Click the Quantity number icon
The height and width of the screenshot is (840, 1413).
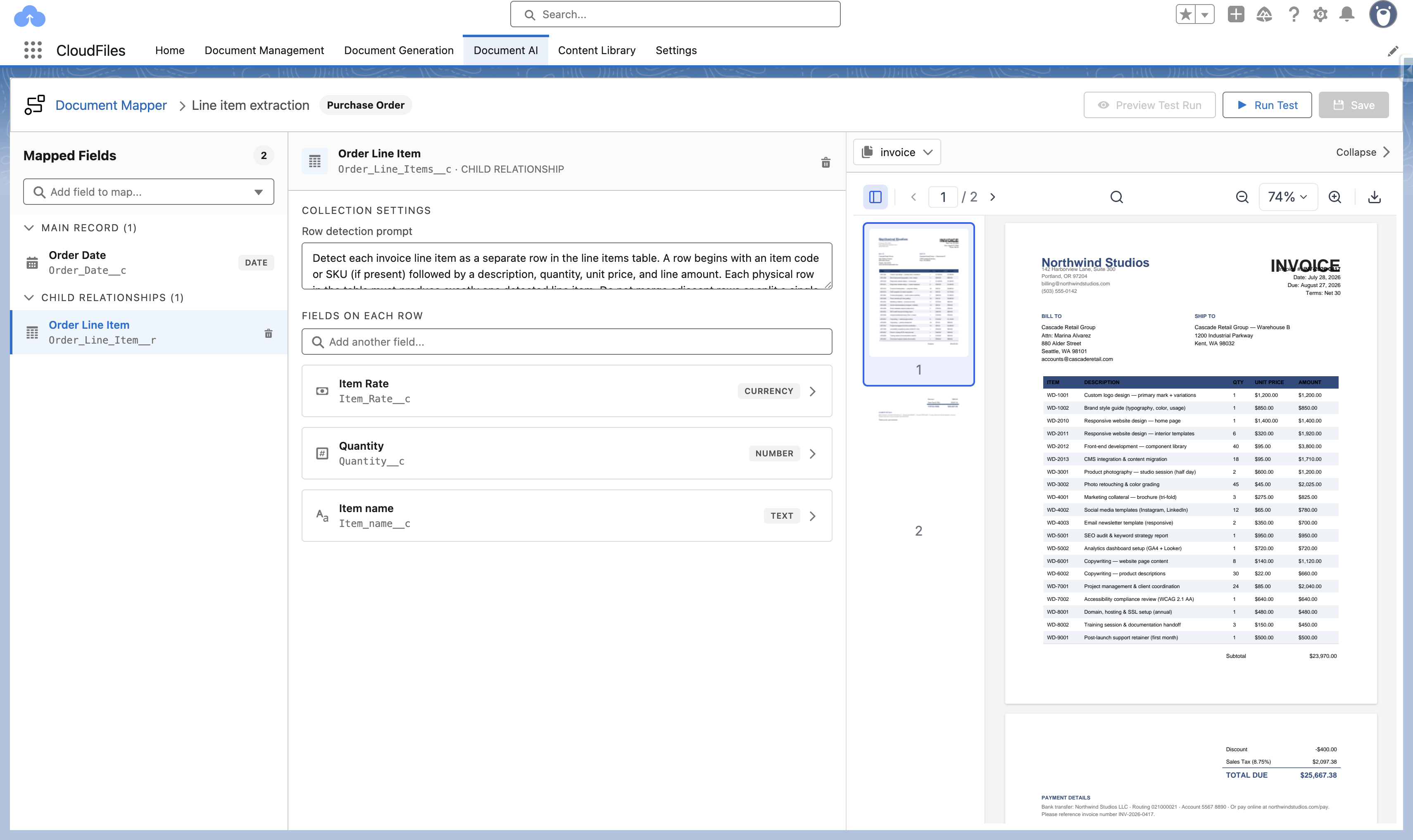[322, 453]
